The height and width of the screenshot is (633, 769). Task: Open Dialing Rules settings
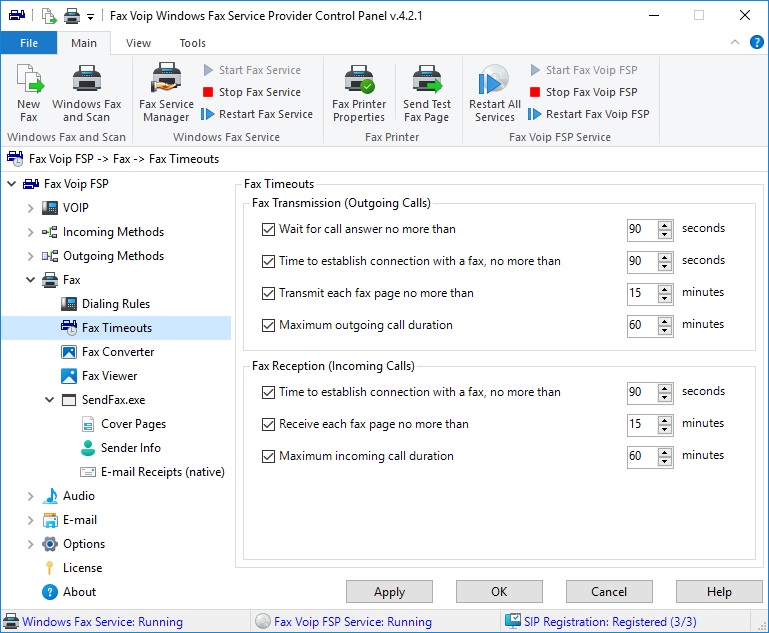(116, 304)
